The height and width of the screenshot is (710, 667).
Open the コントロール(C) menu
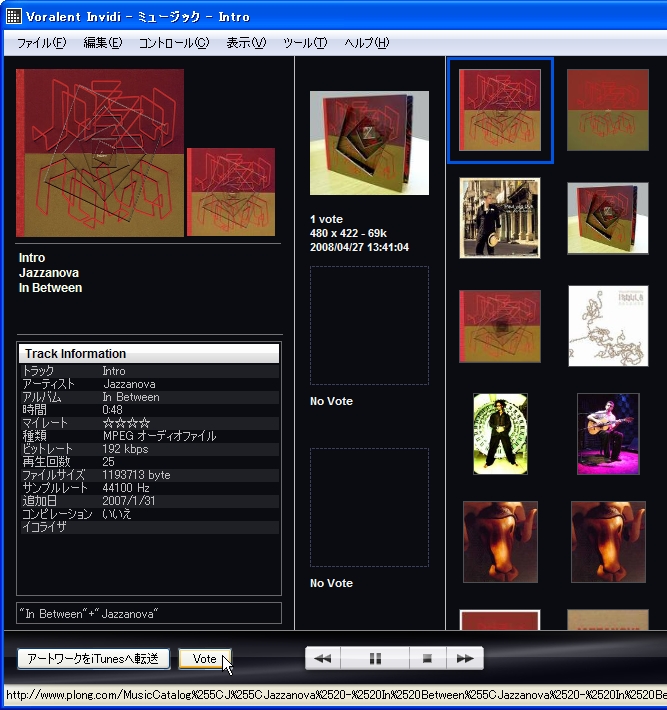point(174,43)
